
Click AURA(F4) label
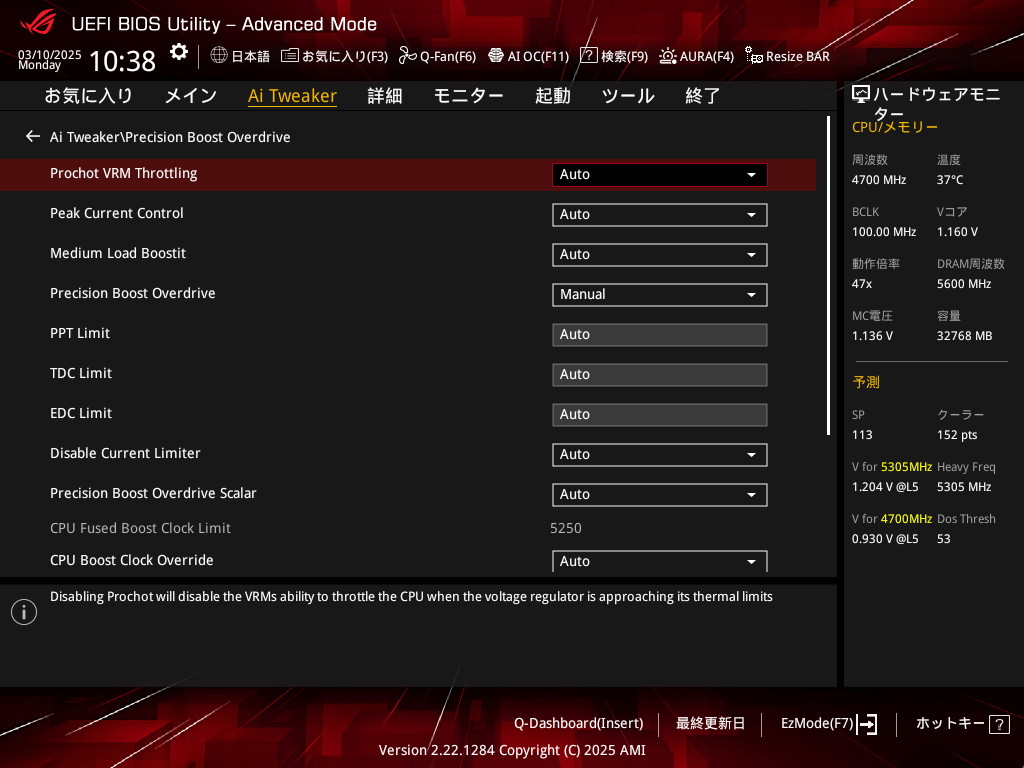coord(707,56)
